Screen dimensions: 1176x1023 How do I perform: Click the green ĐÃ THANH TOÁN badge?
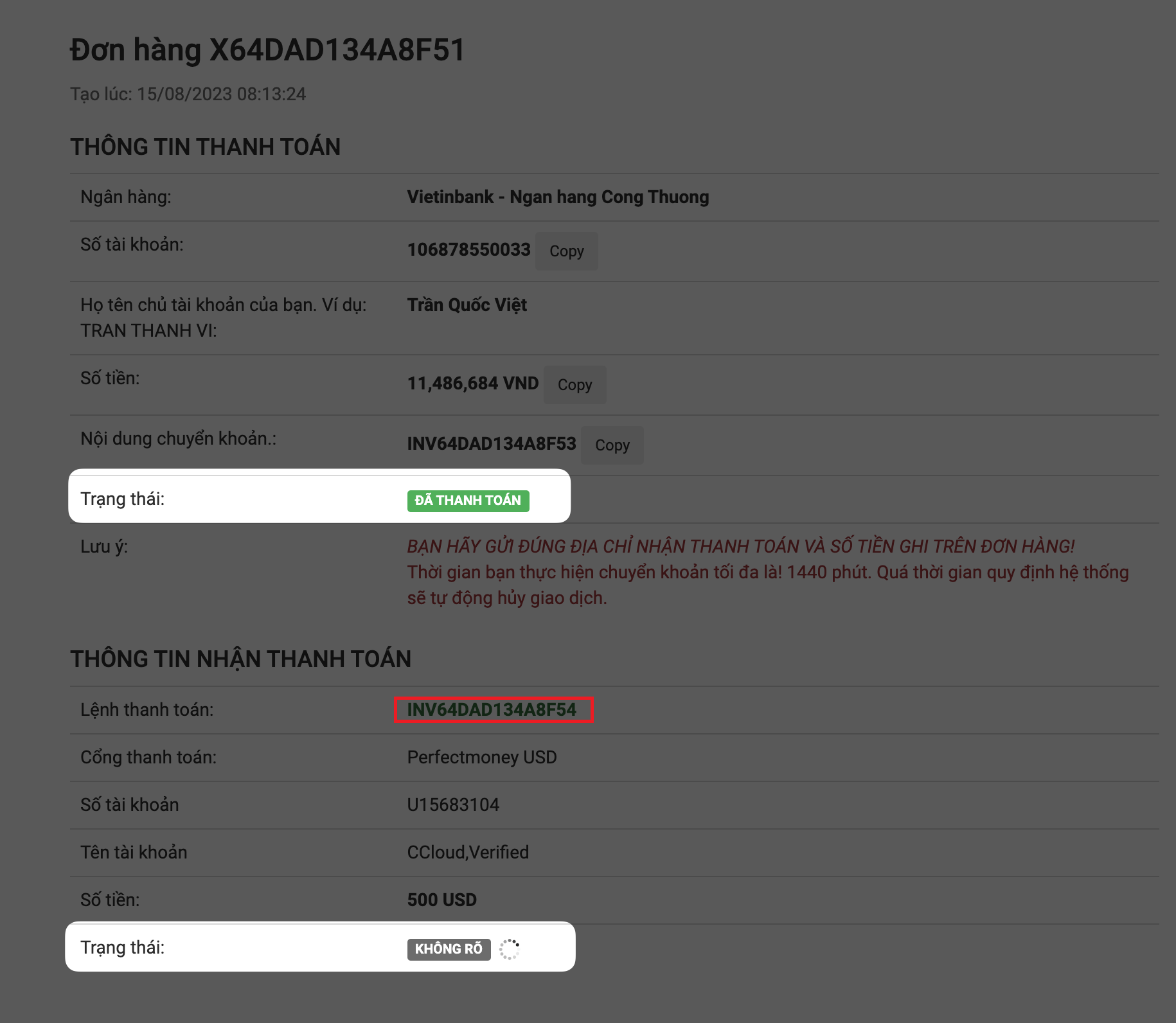point(468,501)
